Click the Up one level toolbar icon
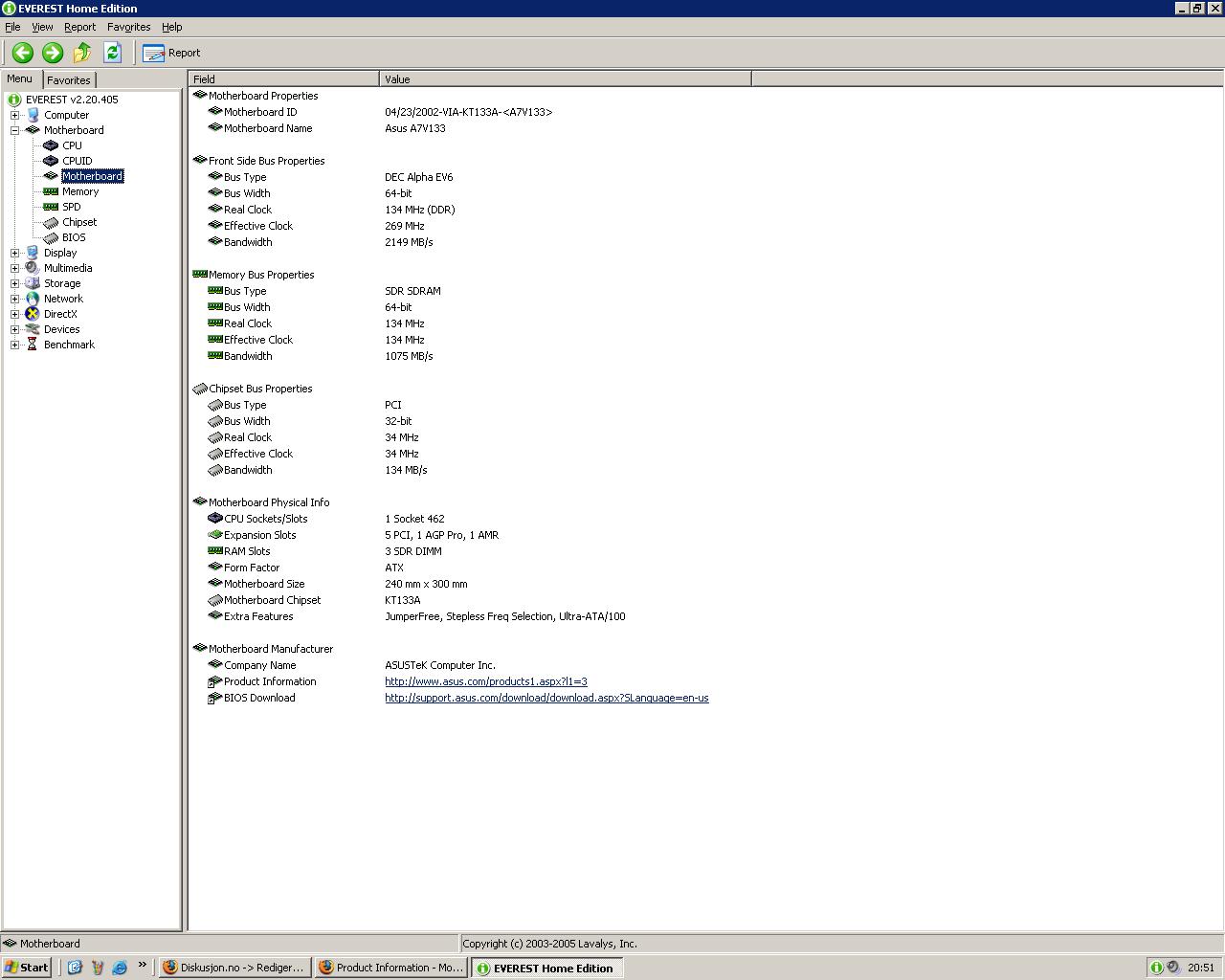The height and width of the screenshot is (980, 1225). point(82,53)
